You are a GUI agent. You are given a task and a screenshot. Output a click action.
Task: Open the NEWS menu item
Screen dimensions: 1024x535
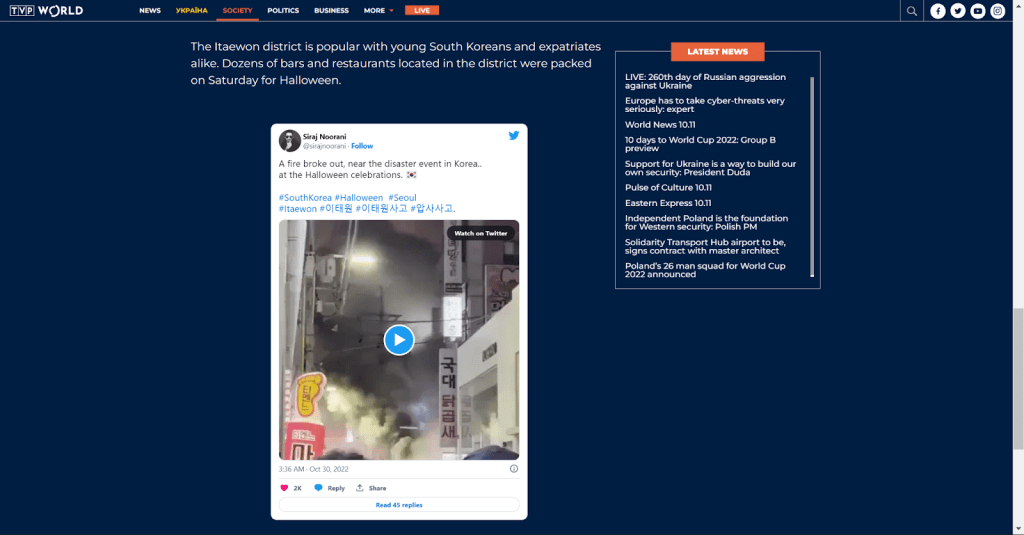[x=150, y=11]
